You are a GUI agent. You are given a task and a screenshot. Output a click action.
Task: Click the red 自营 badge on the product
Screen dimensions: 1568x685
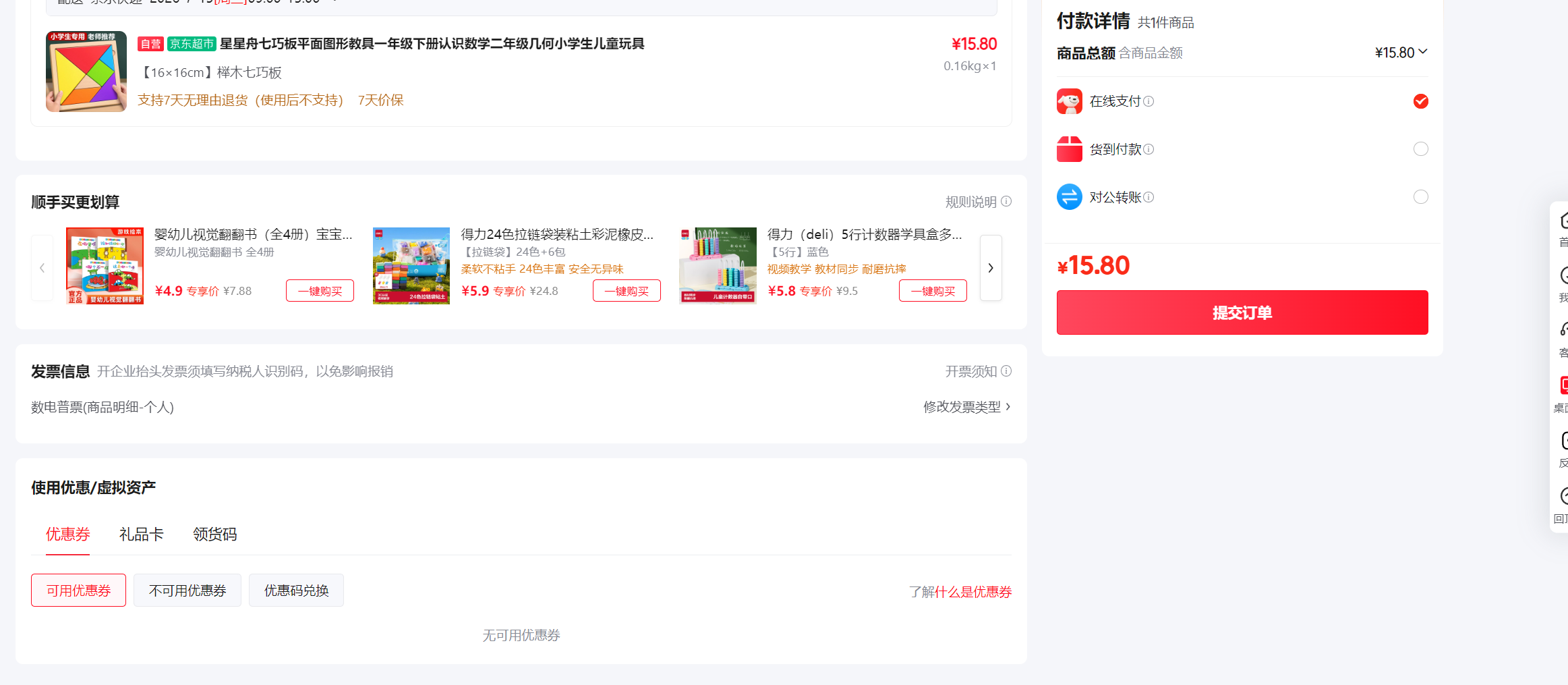pyautogui.click(x=150, y=44)
